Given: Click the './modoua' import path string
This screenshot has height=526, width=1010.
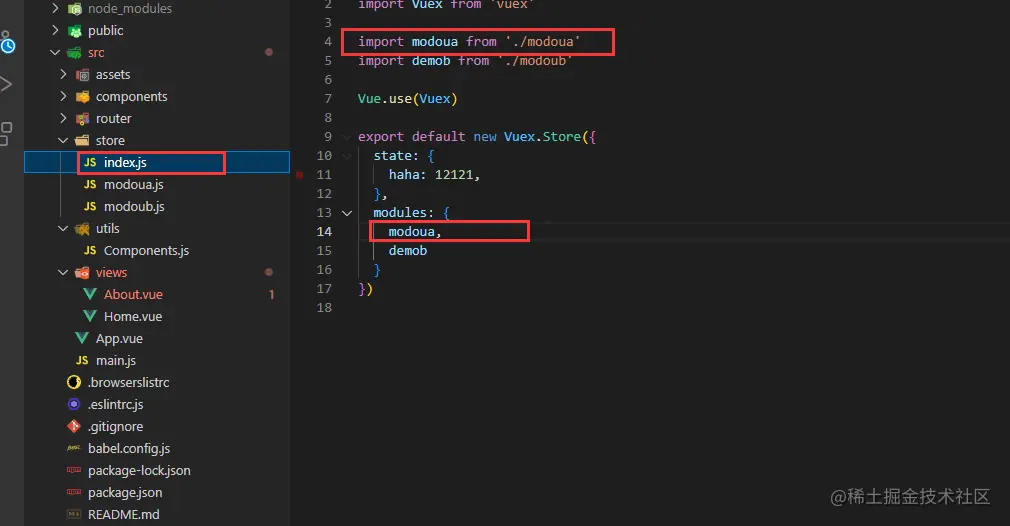Looking at the screenshot, I should point(542,41).
